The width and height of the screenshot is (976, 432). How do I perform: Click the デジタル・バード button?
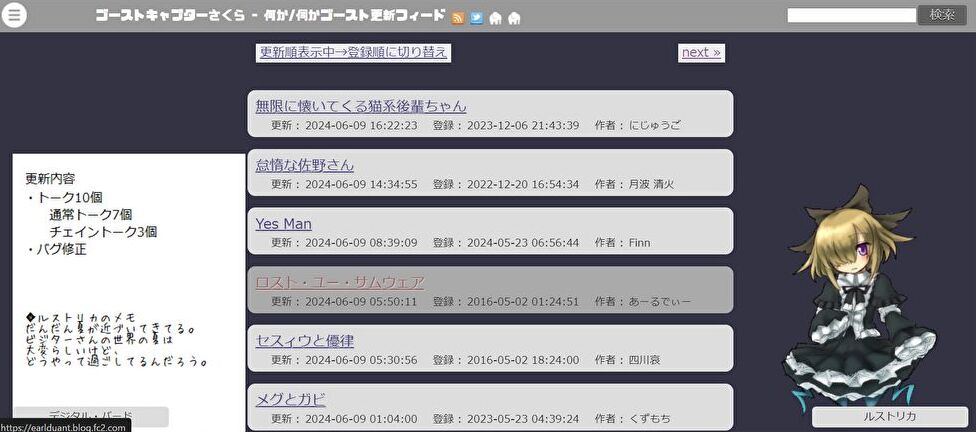[x=91, y=416]
